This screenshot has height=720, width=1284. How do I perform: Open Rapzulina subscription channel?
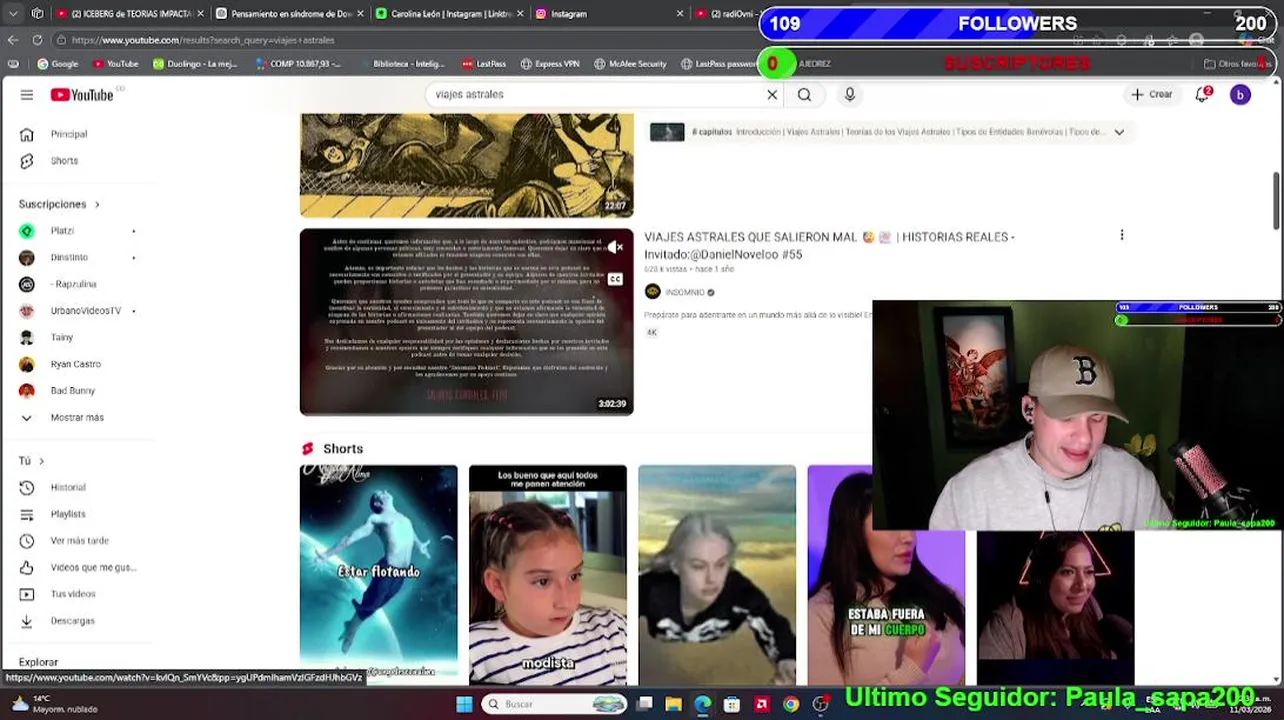pyautogui.click(x=75, y=284)
